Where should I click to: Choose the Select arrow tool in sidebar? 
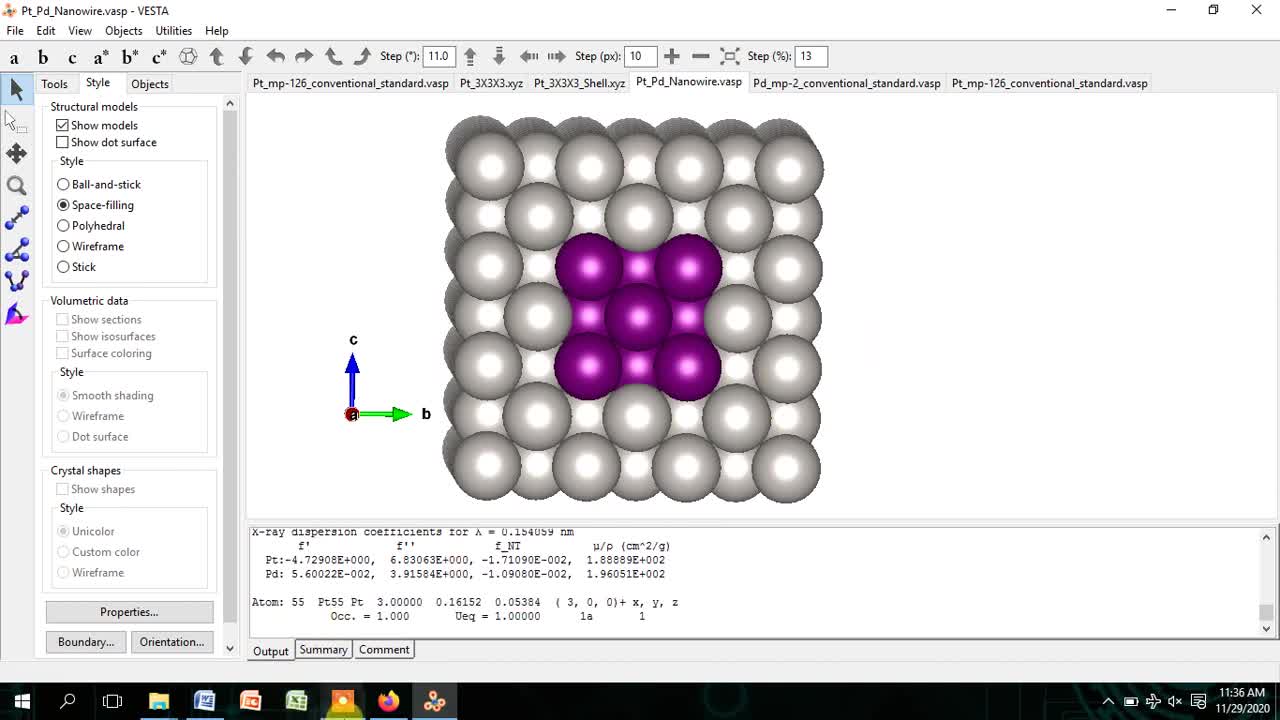tap(16, 89)
